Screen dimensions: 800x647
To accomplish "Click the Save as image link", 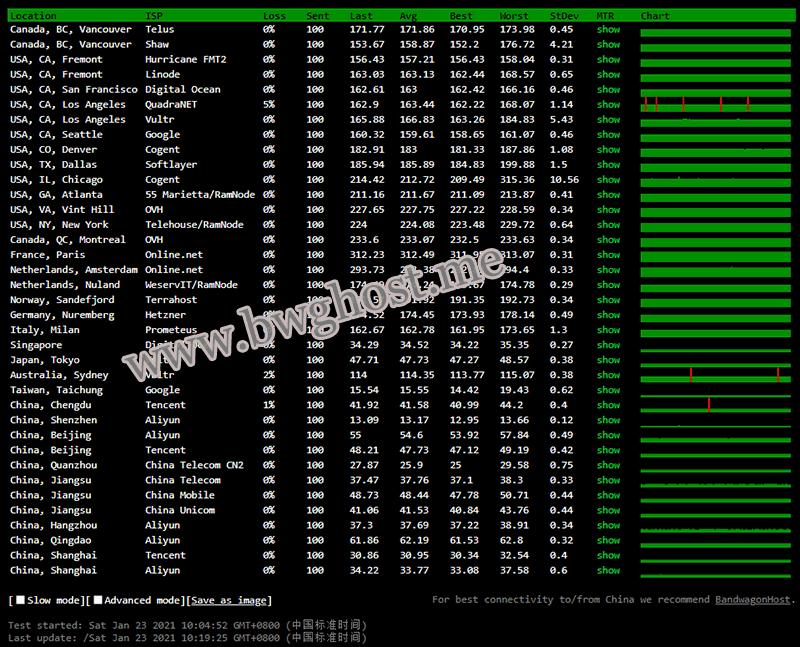I will [230, 600].
